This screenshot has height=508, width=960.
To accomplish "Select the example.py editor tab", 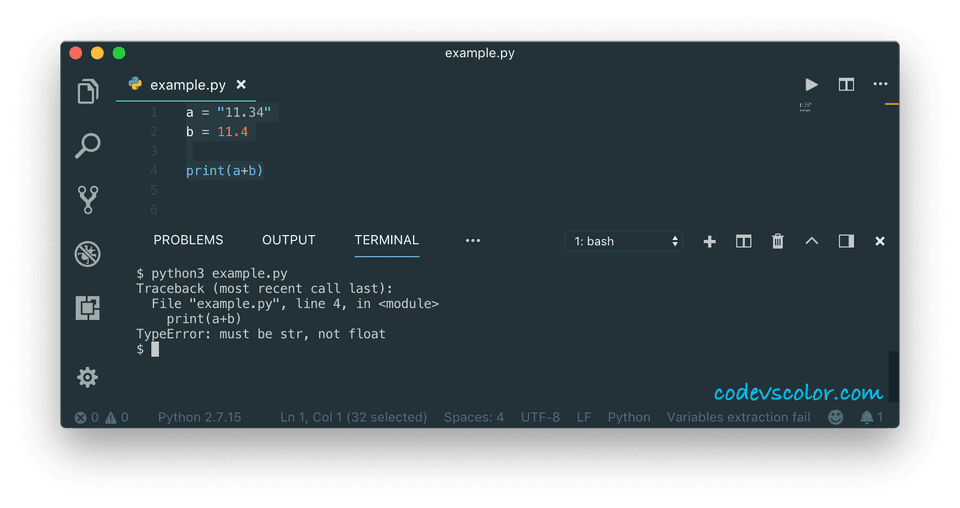I will click(186, 85).
